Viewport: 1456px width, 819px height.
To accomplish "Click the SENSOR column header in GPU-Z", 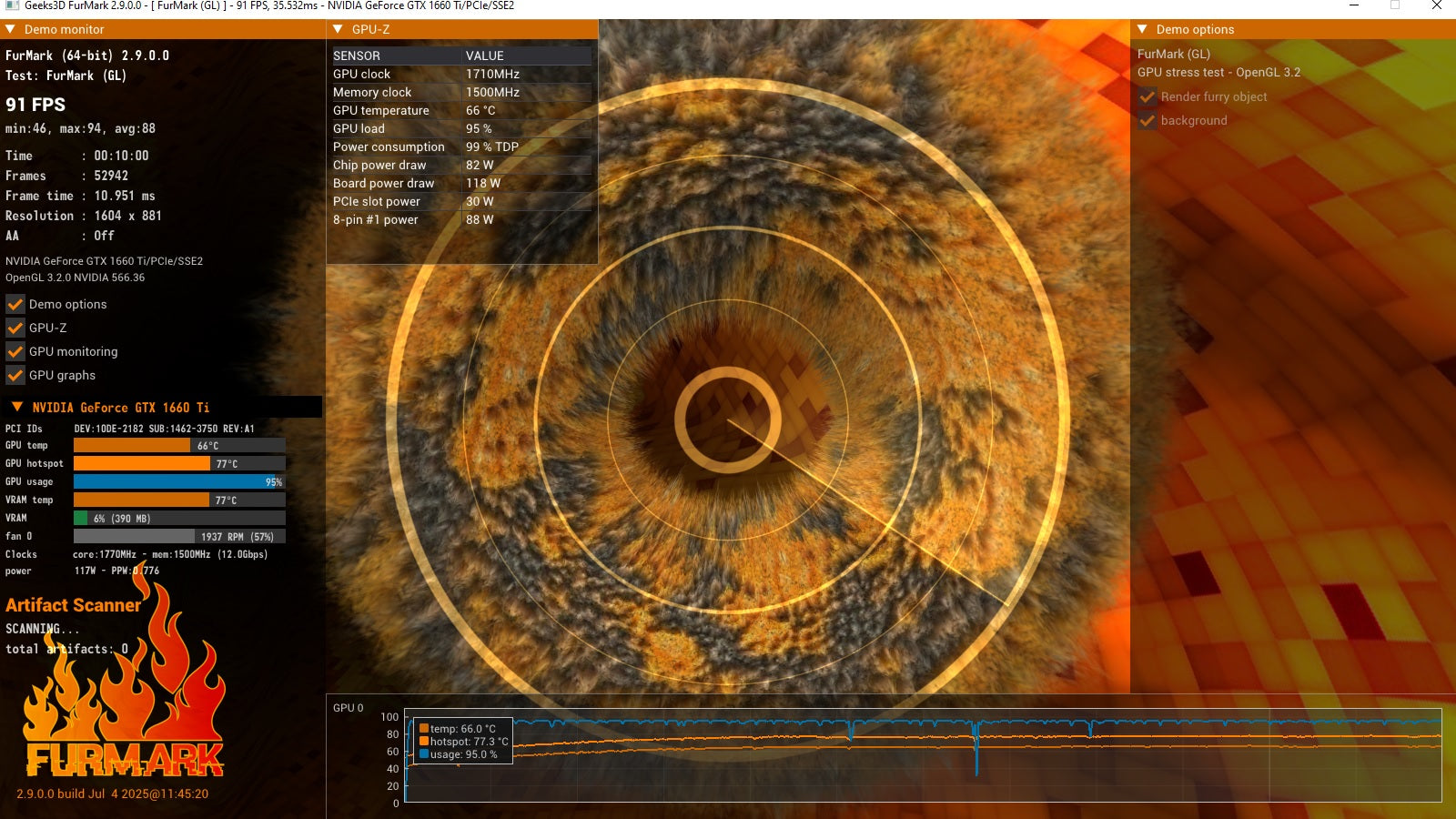I will 357,56.
